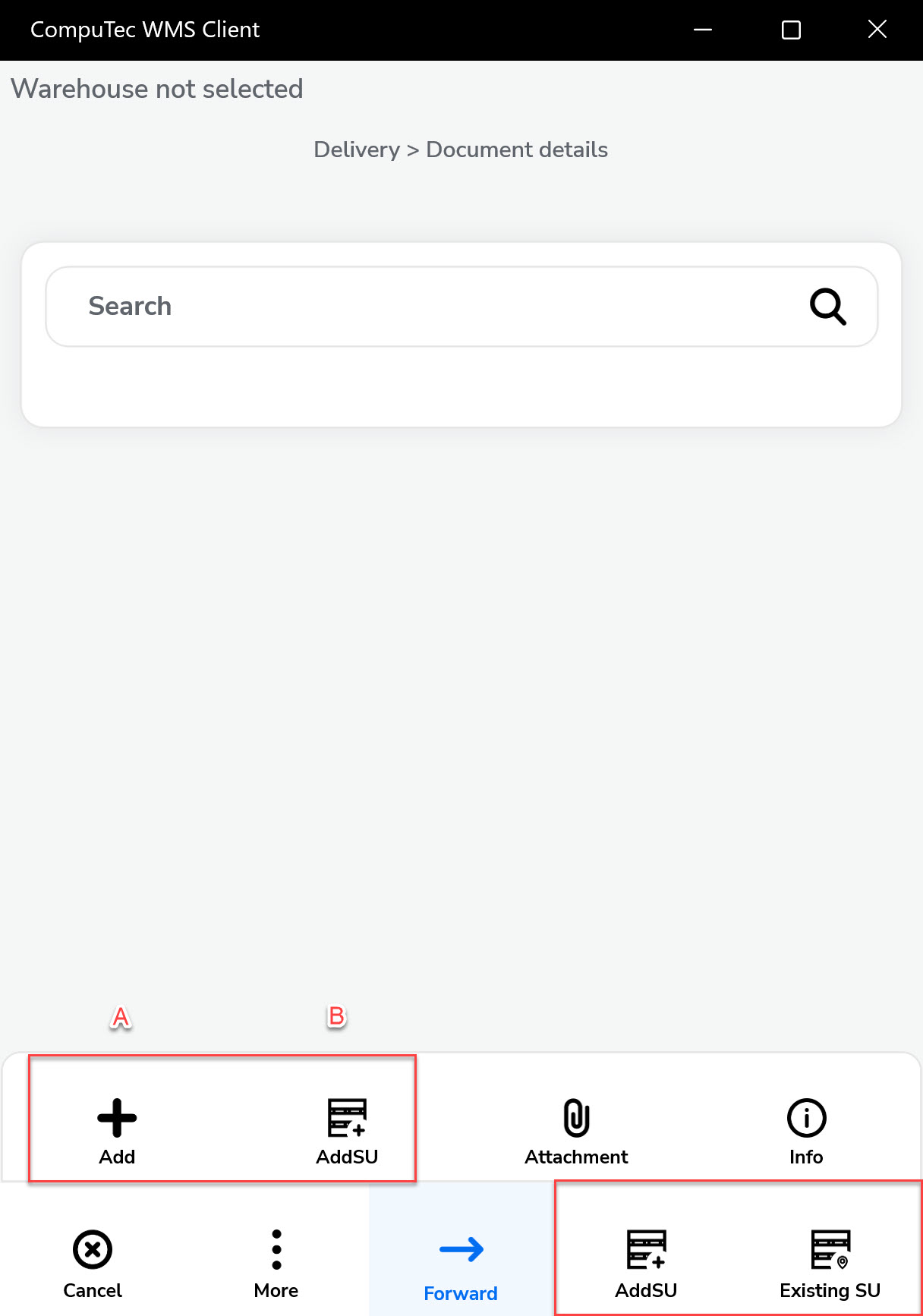Click the Add plus icon
923x1316 pixels.
(x=117, y=1118)
